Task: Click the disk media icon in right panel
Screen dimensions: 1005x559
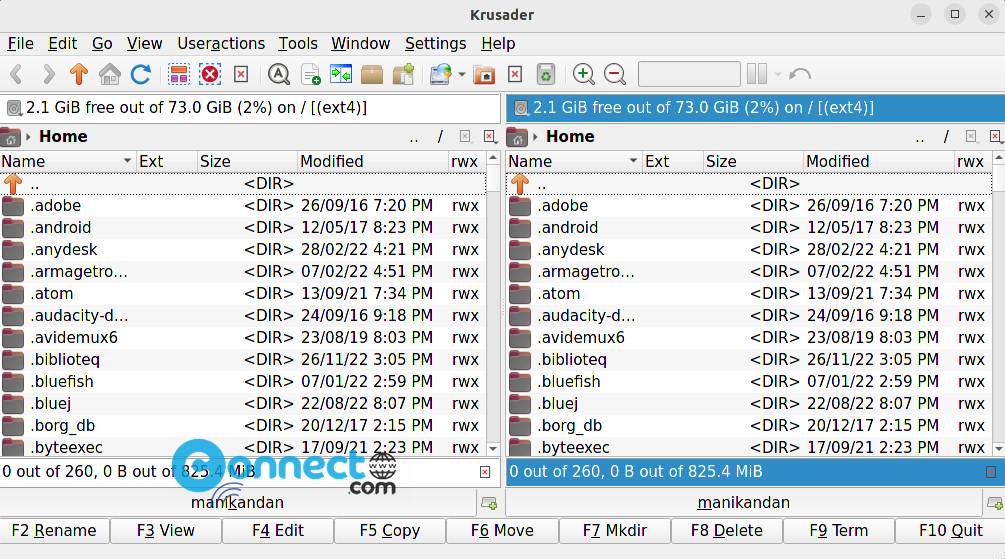Action: pos(520,108)
